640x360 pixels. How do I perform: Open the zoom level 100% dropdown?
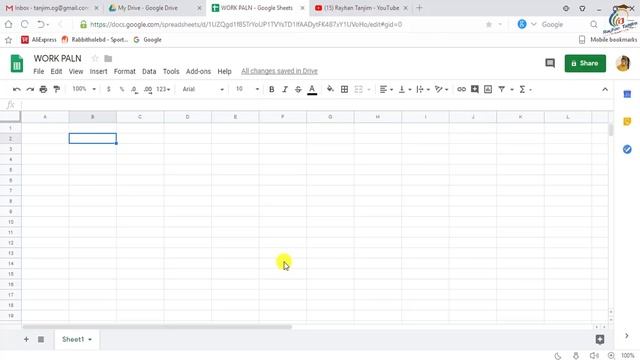tap(84, 89)
